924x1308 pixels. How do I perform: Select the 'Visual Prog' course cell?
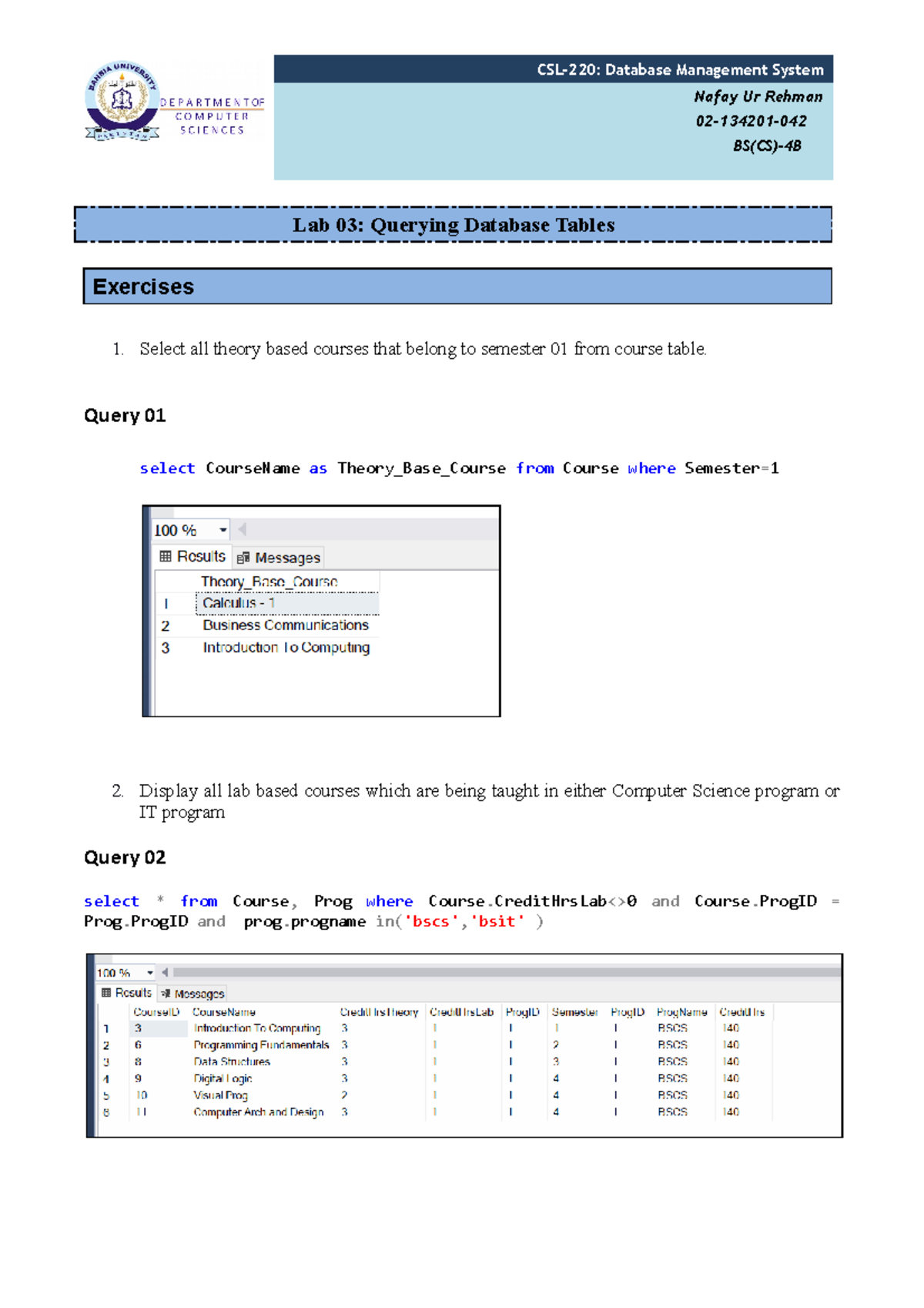coord(220,1095)
